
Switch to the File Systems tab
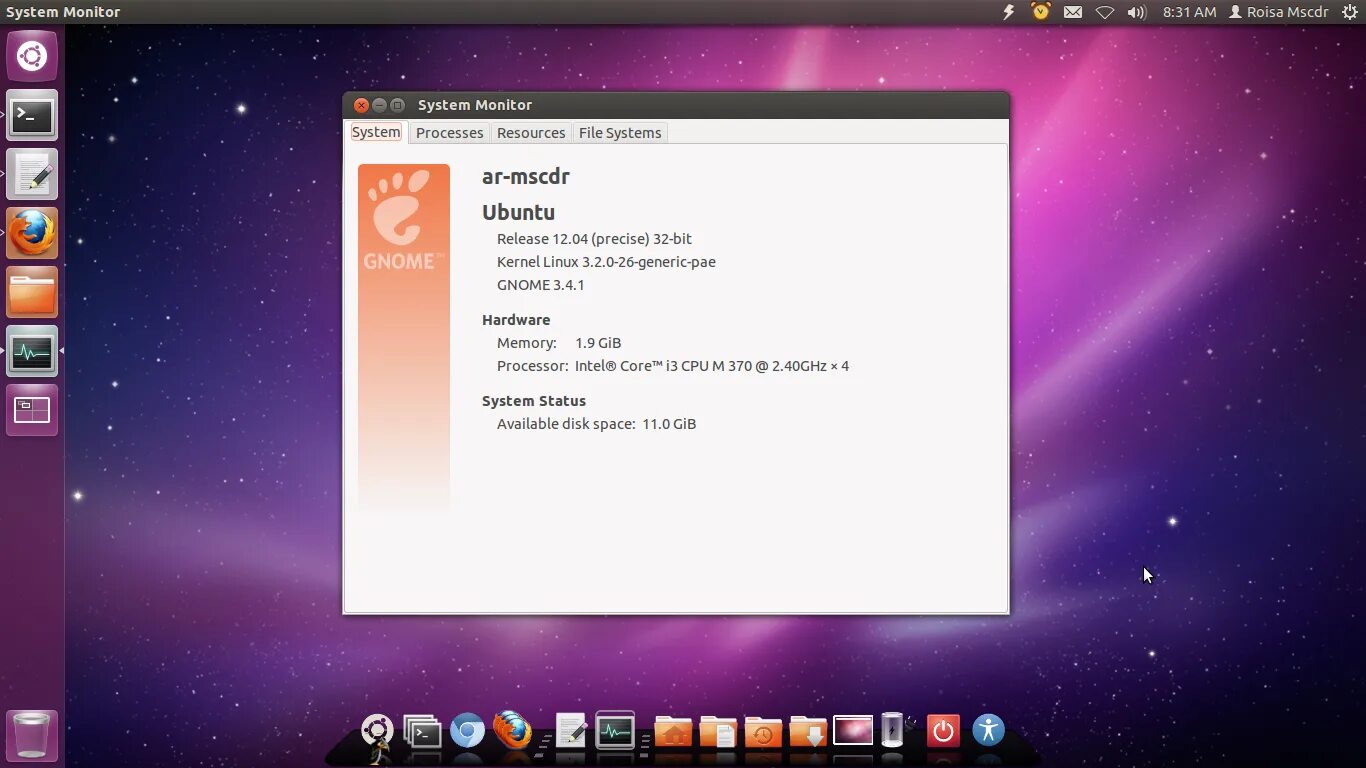pyautogui.click(x=620, y=133)
